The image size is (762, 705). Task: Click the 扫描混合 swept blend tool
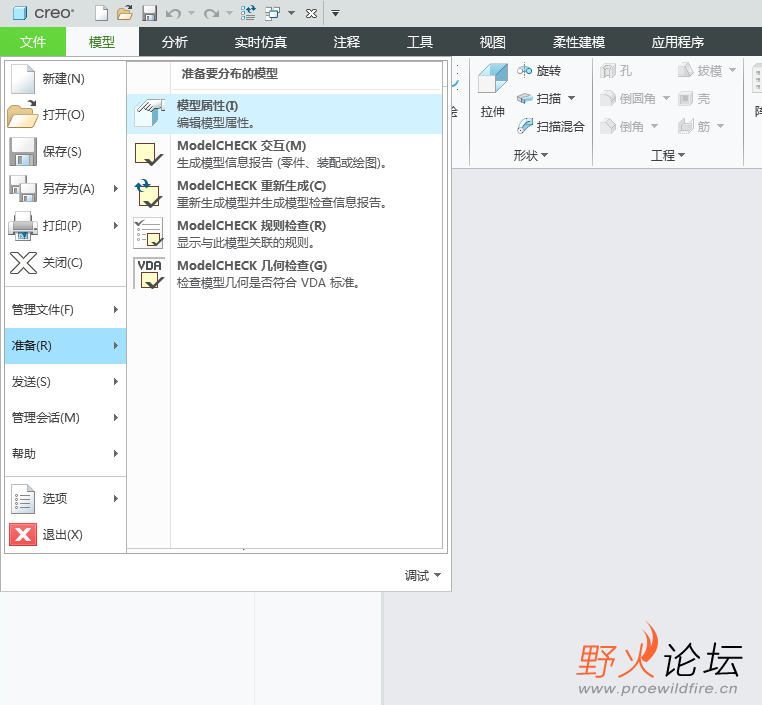tap(551, 126)
